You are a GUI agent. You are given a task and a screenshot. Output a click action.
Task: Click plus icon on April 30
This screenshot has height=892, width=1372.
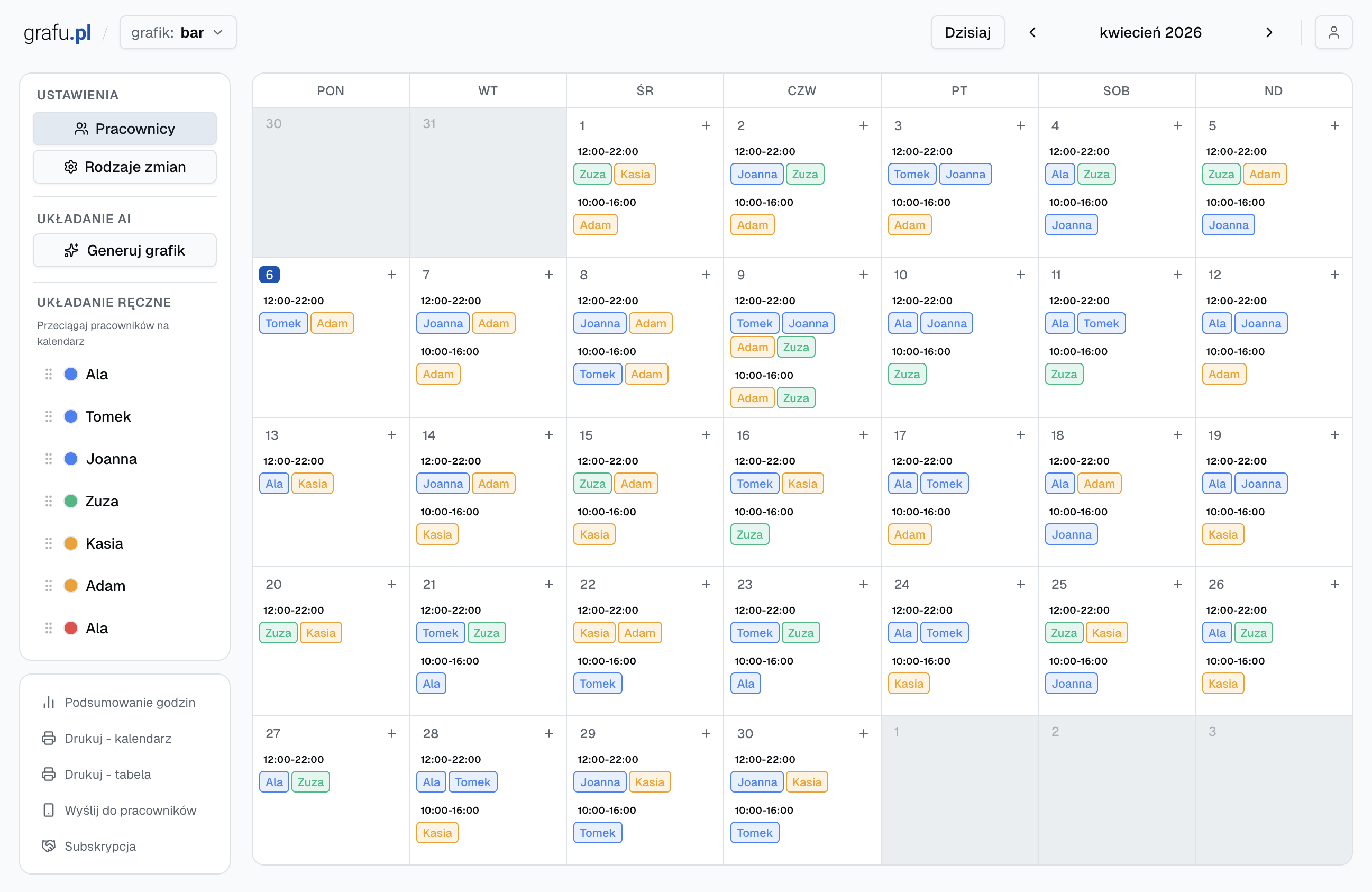pyautogui.click(x=863, y=733)
